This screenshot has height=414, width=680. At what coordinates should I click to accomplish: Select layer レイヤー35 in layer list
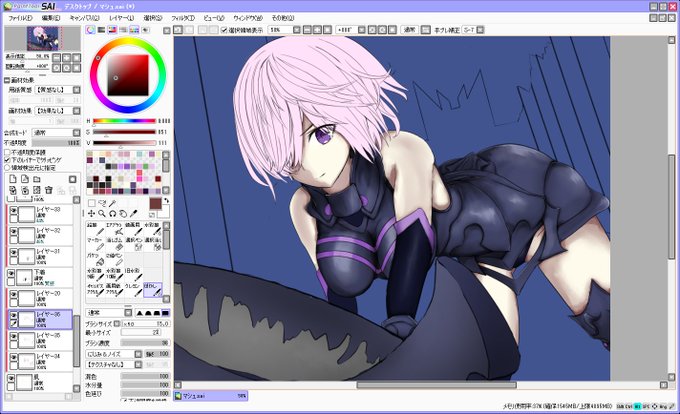coord(40,340)
